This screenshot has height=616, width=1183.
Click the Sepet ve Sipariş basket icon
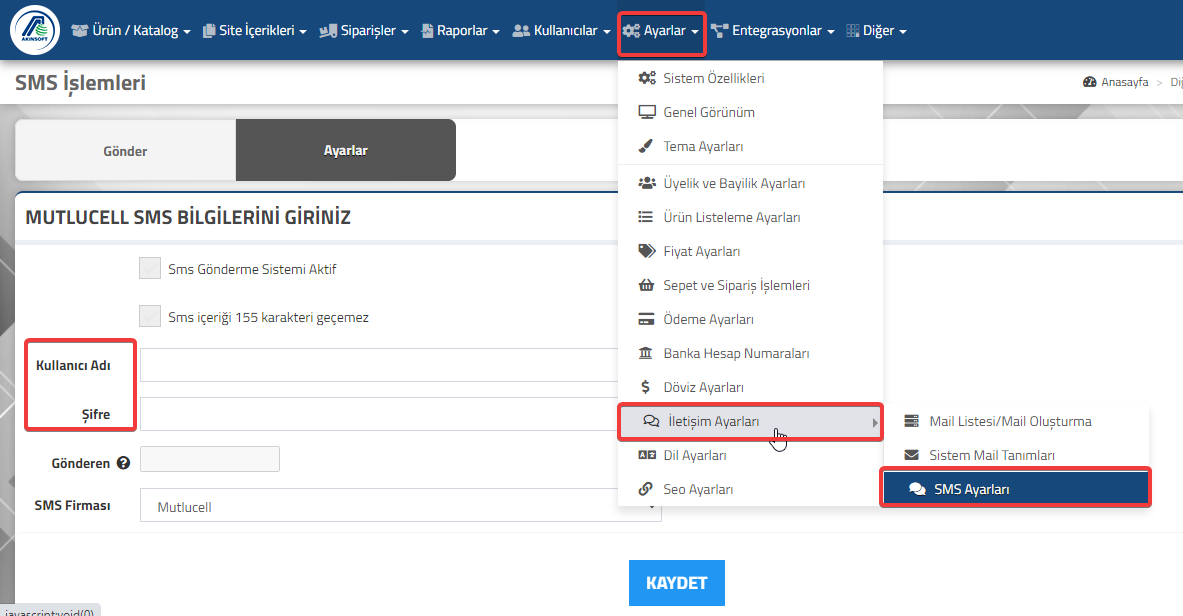(x=646, y=285)
